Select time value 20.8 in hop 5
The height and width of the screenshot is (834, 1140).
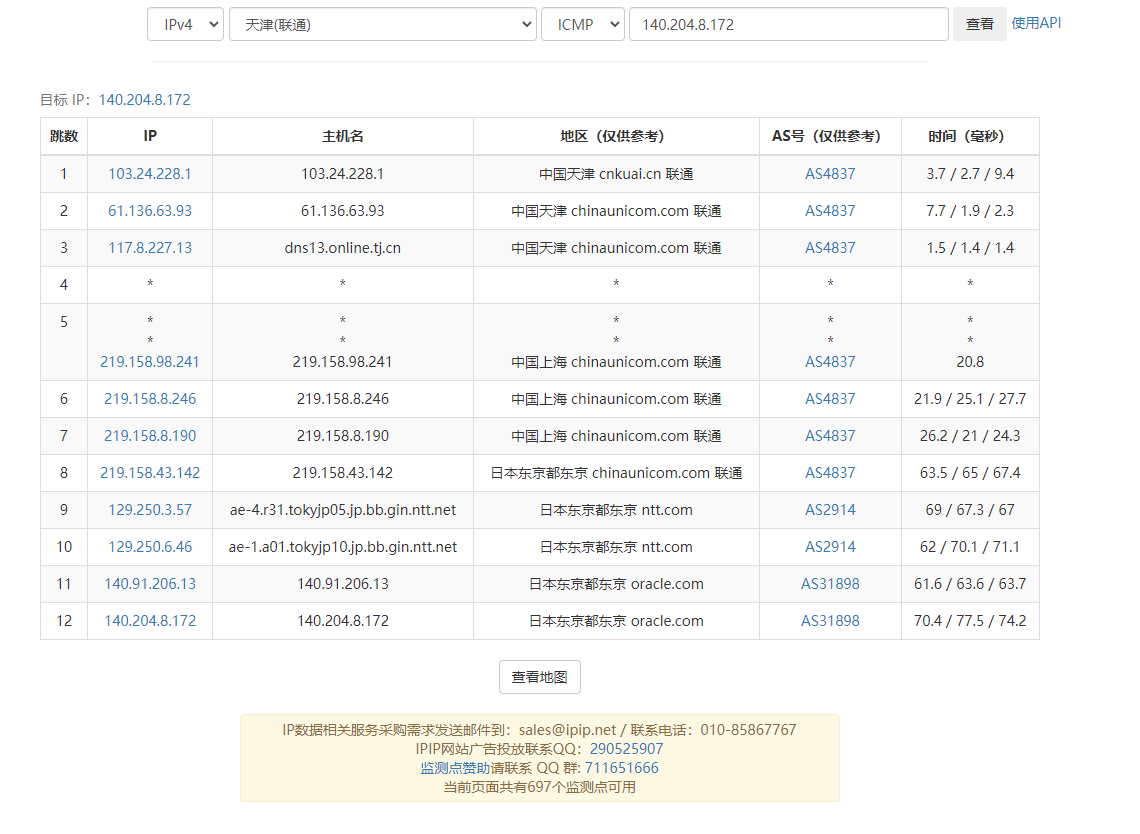coord(970,361)
